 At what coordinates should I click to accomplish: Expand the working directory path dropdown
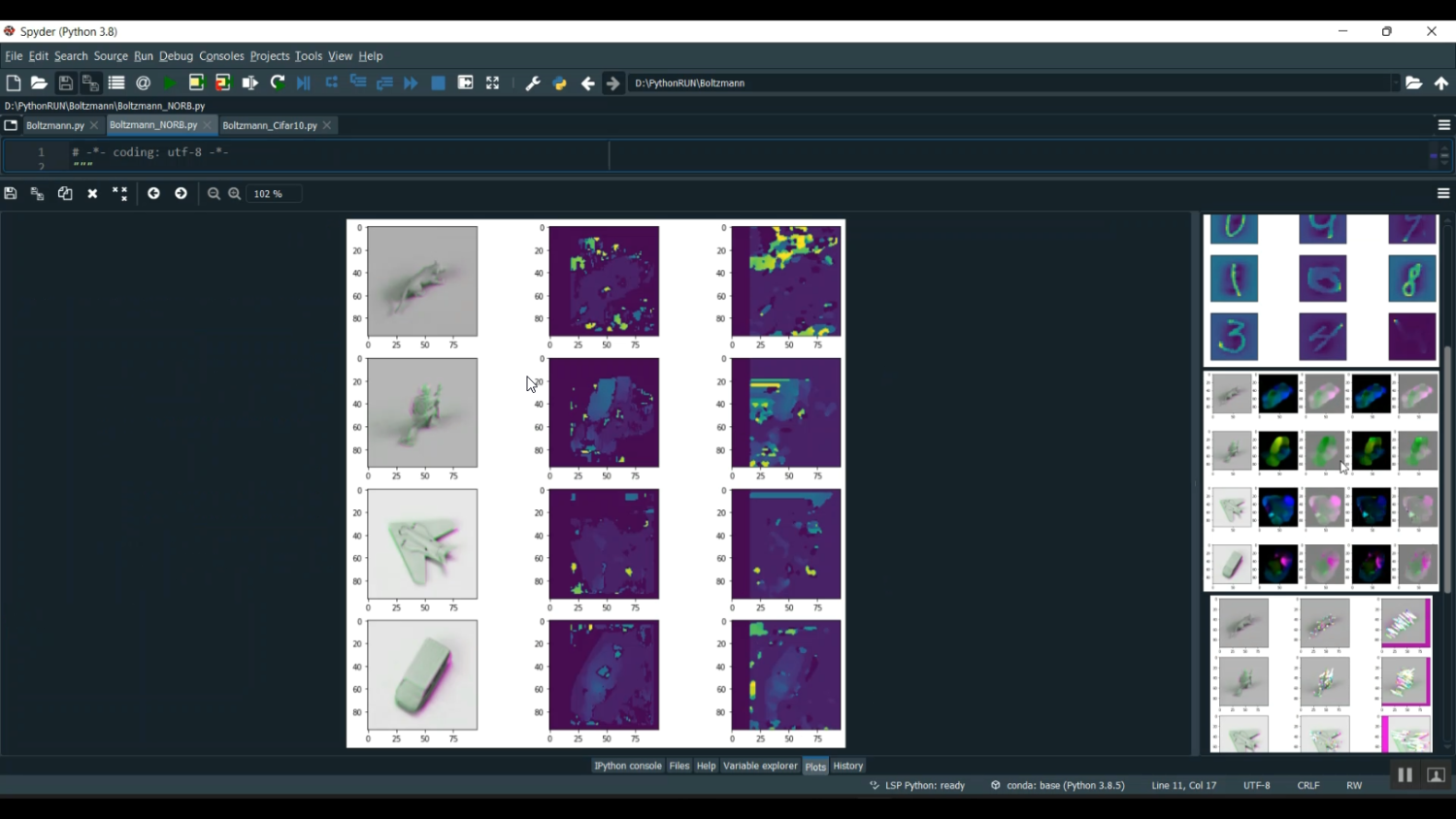[1395, 83]
